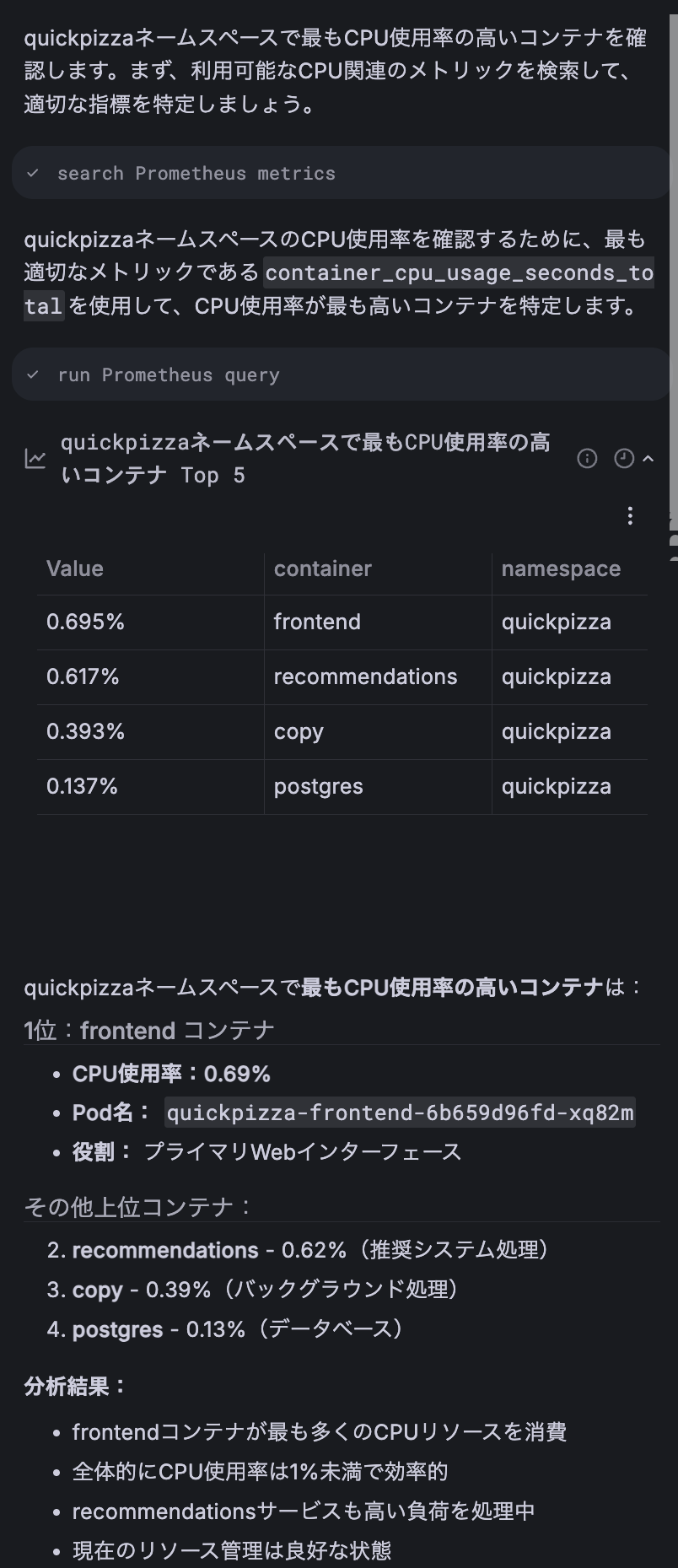Screen dimensions: 678x1568
Task: Click the 0.695% value cell
Action: coord(85,622)
